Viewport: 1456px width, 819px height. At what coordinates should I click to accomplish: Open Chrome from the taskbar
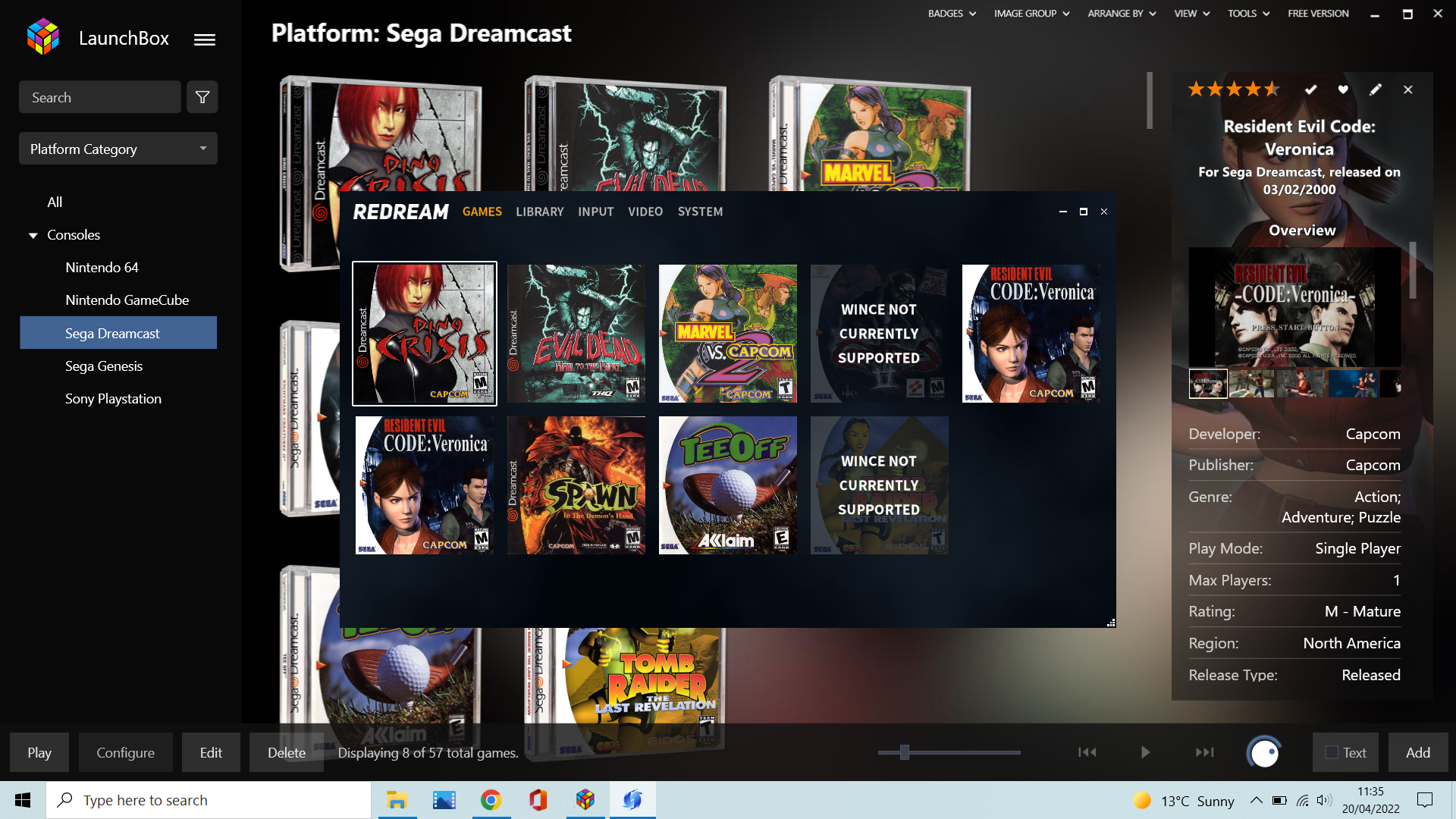pyautogui.click(x=491, y=800)
